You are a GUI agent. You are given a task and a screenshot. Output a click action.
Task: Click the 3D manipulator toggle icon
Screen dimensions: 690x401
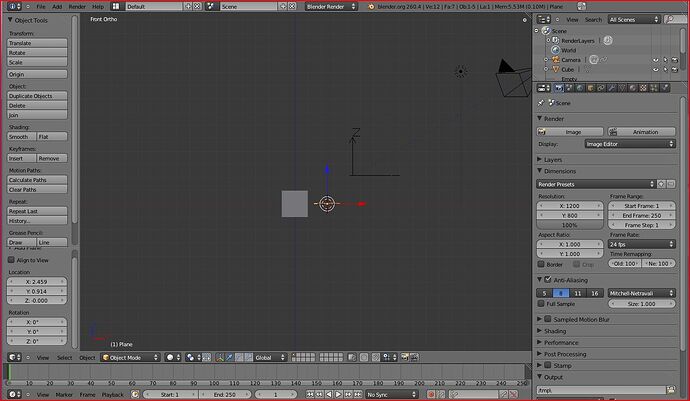[220, 357]
